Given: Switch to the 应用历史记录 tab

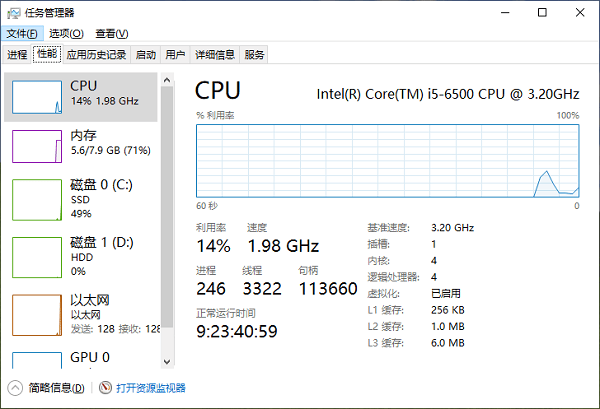Looking at the screenshot, I should 97,55.
